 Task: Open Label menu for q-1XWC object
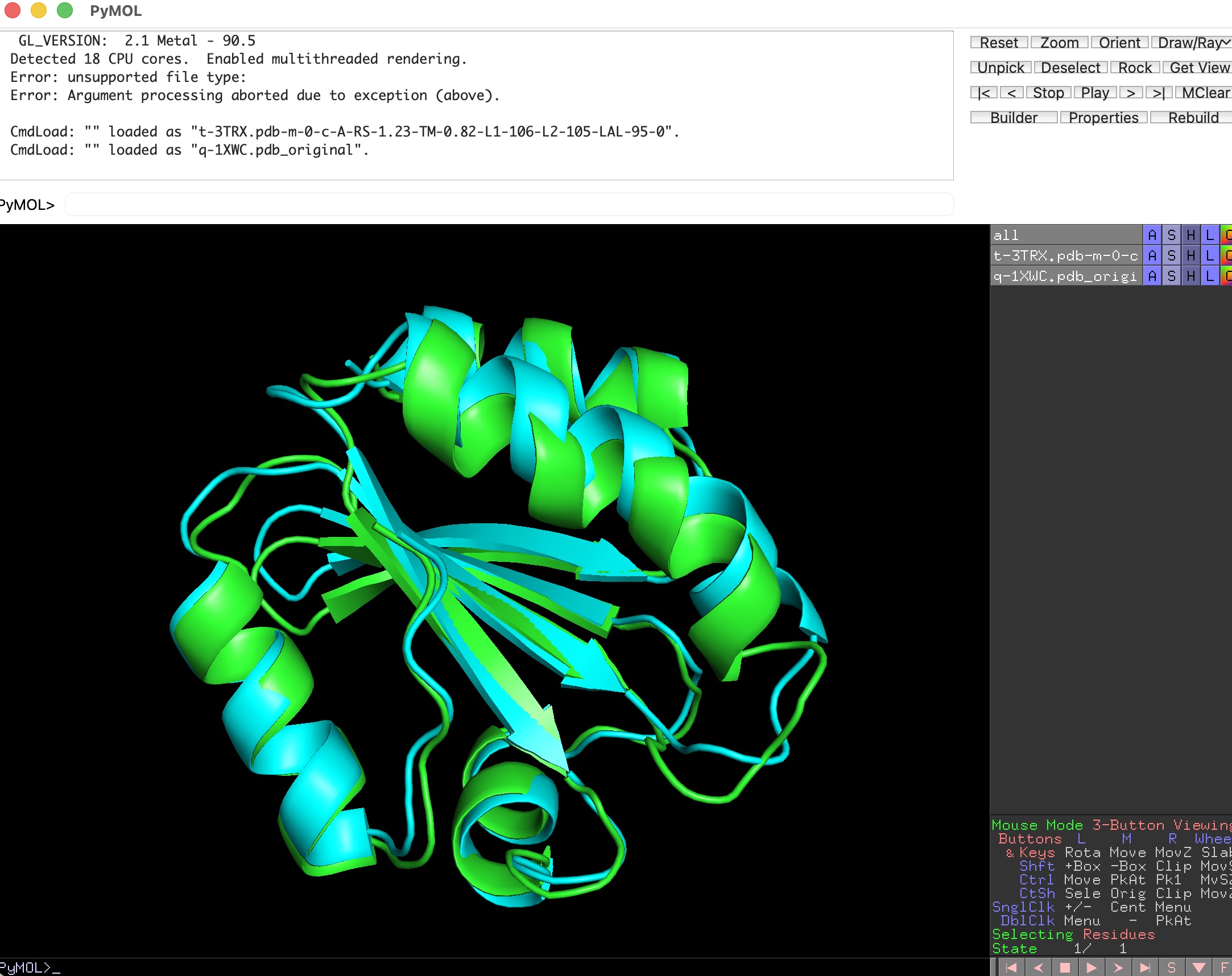coord(1210,276)
